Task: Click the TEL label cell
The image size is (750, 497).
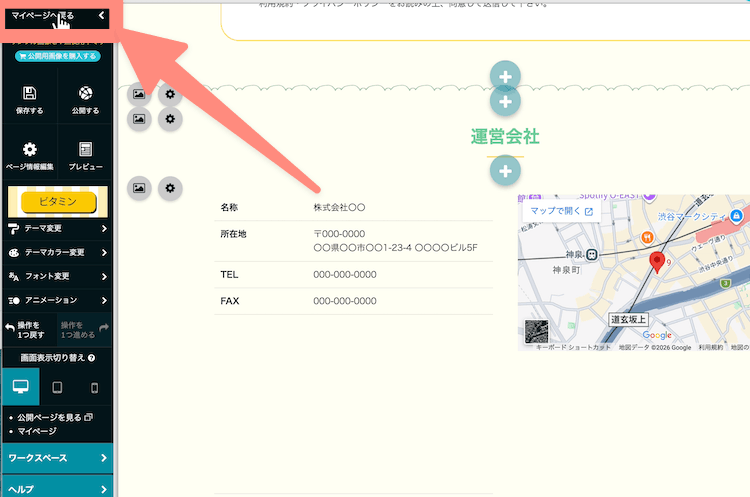Action: point(229,275)
